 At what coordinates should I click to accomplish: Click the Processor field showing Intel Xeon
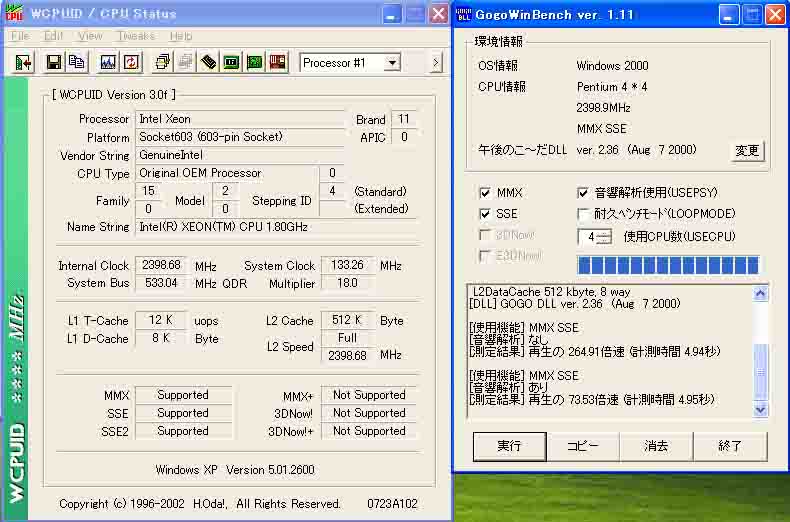[240, 119]
